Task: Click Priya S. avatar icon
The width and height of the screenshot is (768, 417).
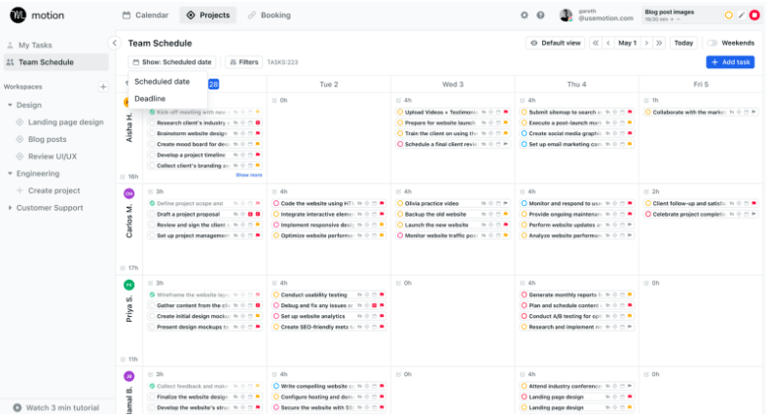Action: [x=129, y=285]
